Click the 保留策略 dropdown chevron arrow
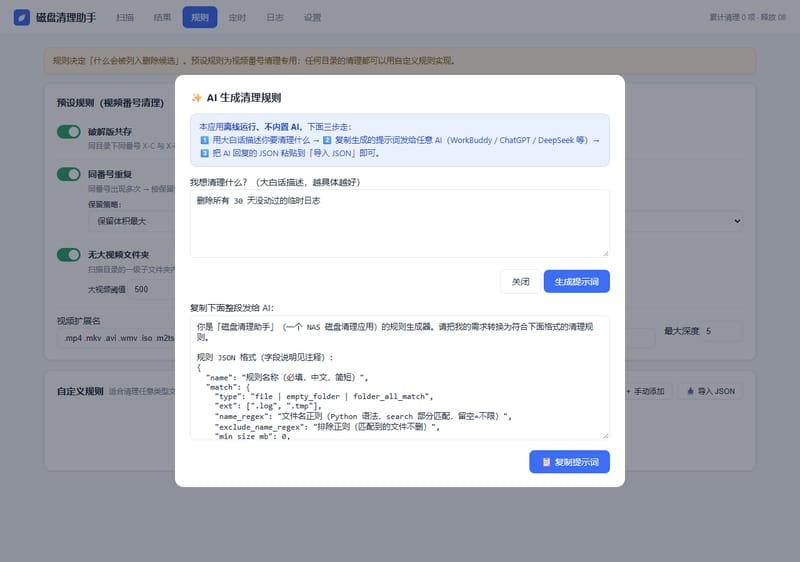This screenshot has height=562, width=800. point(737,221)
